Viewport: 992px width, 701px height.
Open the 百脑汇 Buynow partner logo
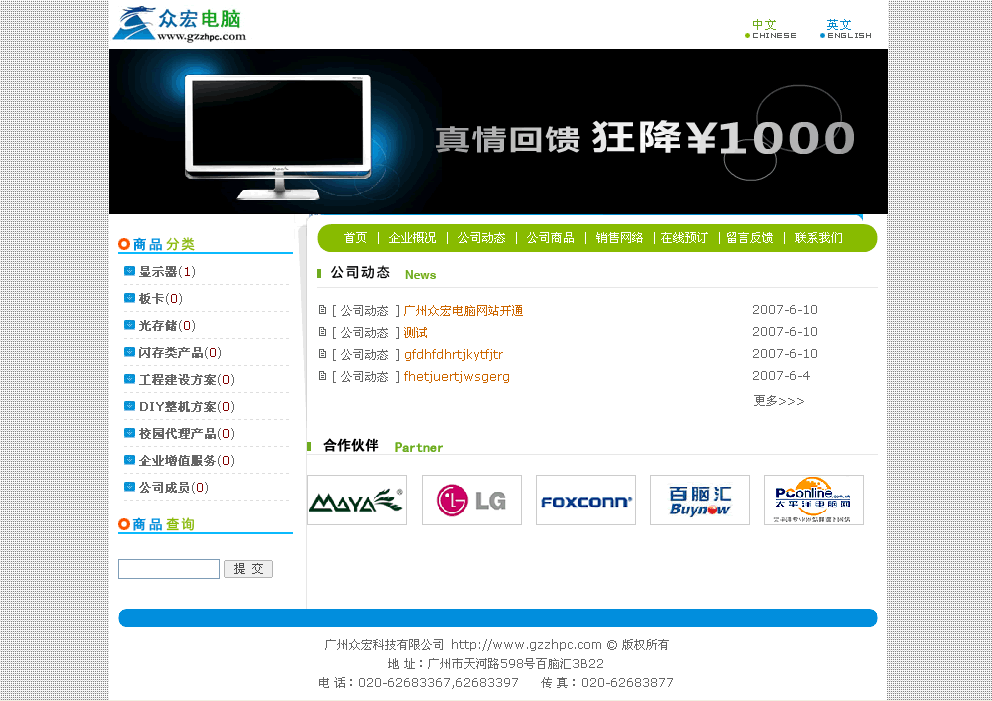(699, 500)
